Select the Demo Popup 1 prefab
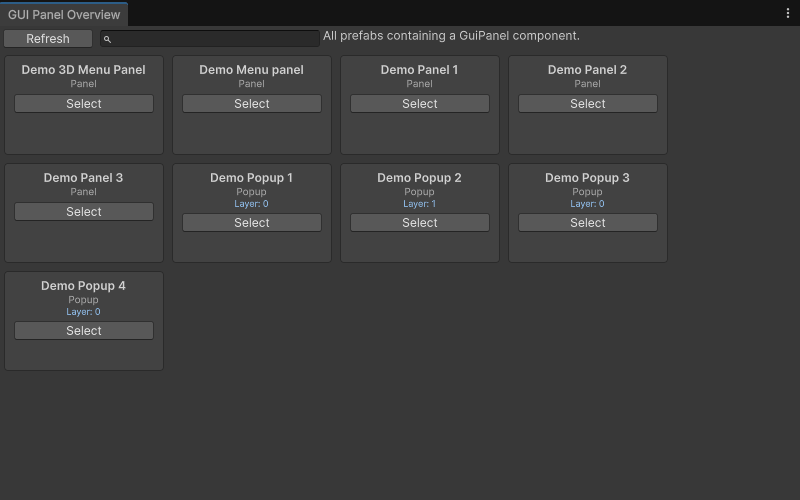Image resolution: width=800 pixels, height=500 pixels. [252, 222]
